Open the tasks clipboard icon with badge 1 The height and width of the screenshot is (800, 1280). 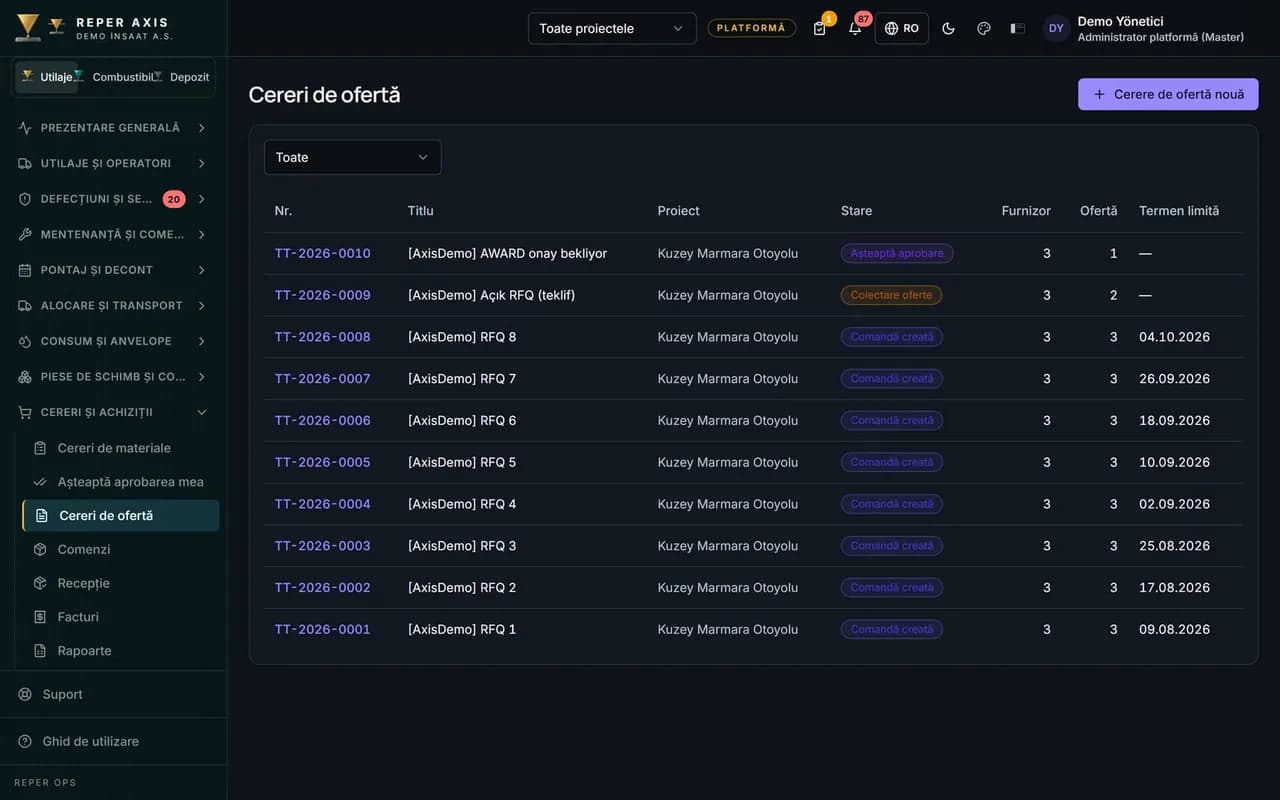820,28
